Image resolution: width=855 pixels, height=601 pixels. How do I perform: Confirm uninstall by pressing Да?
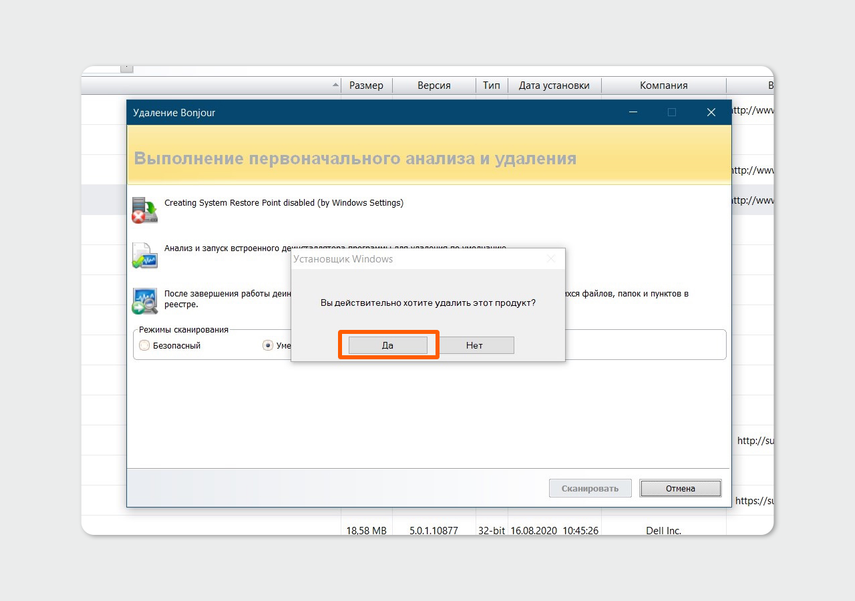point(388,345)
